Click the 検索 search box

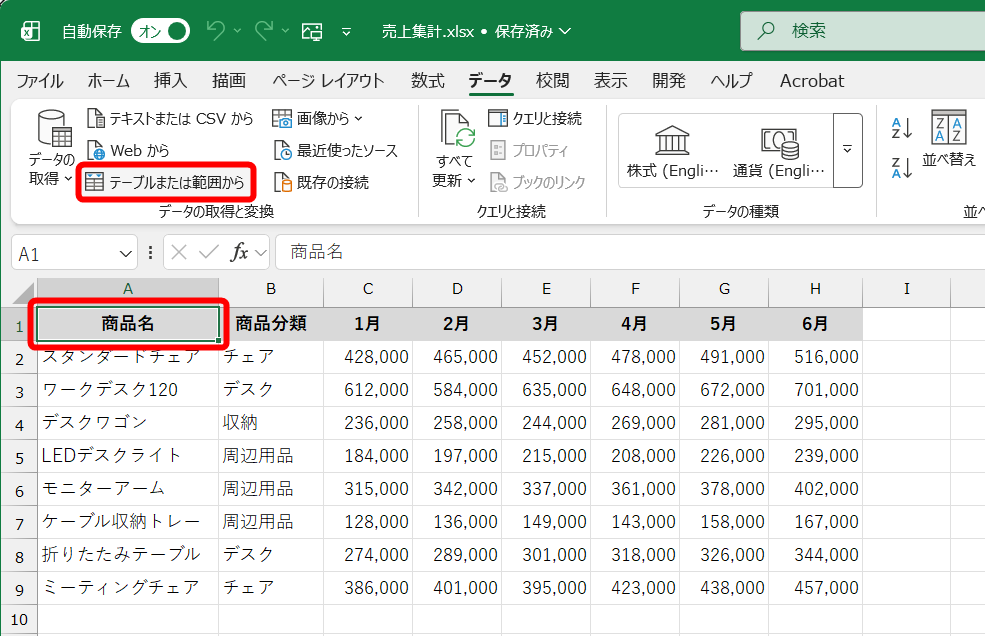tap(863, 31)
